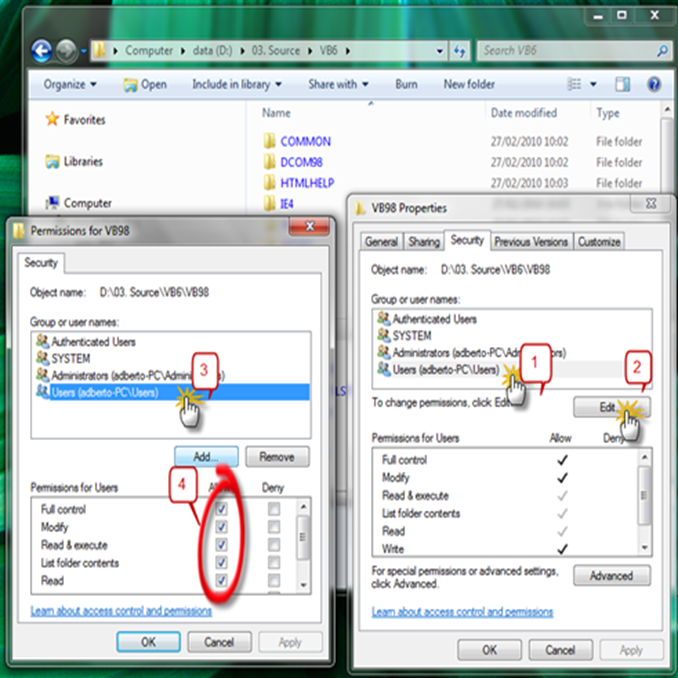
Task: Click scroll up arrow in Properties permissions list
Action: (x=644, y=457)
